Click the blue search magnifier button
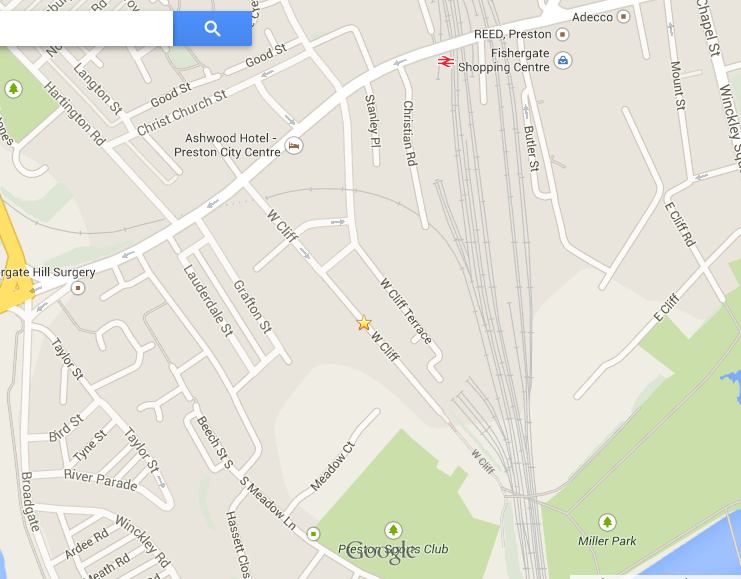This screenshot has height=579, width=741. pos(212,29)
